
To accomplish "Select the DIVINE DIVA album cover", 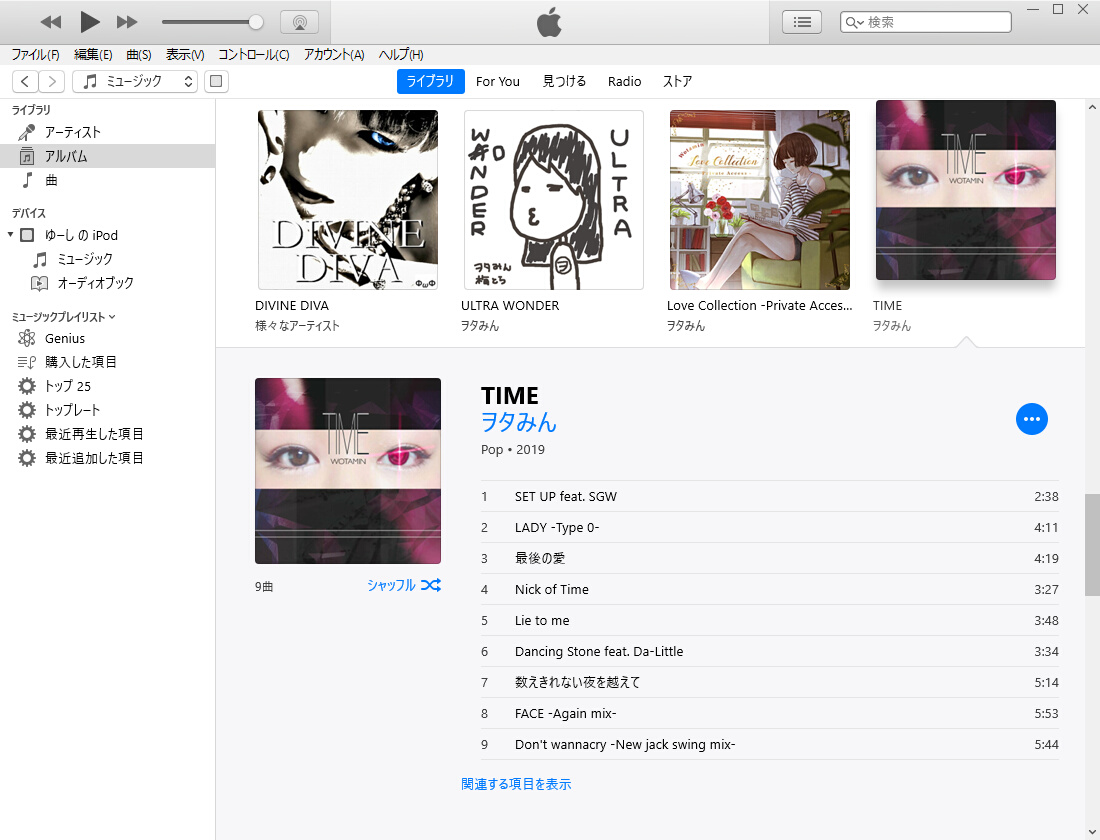I will point(348,200).
